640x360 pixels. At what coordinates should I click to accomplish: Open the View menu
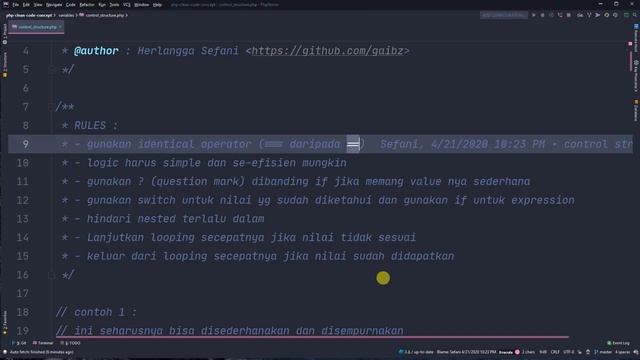(x=38, y=4)
